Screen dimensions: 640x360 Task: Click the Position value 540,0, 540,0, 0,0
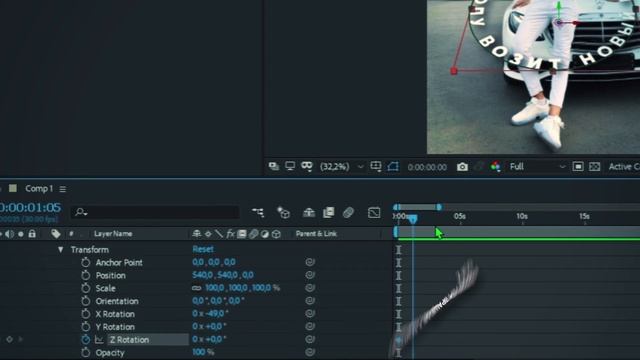(x=223, y=275)
